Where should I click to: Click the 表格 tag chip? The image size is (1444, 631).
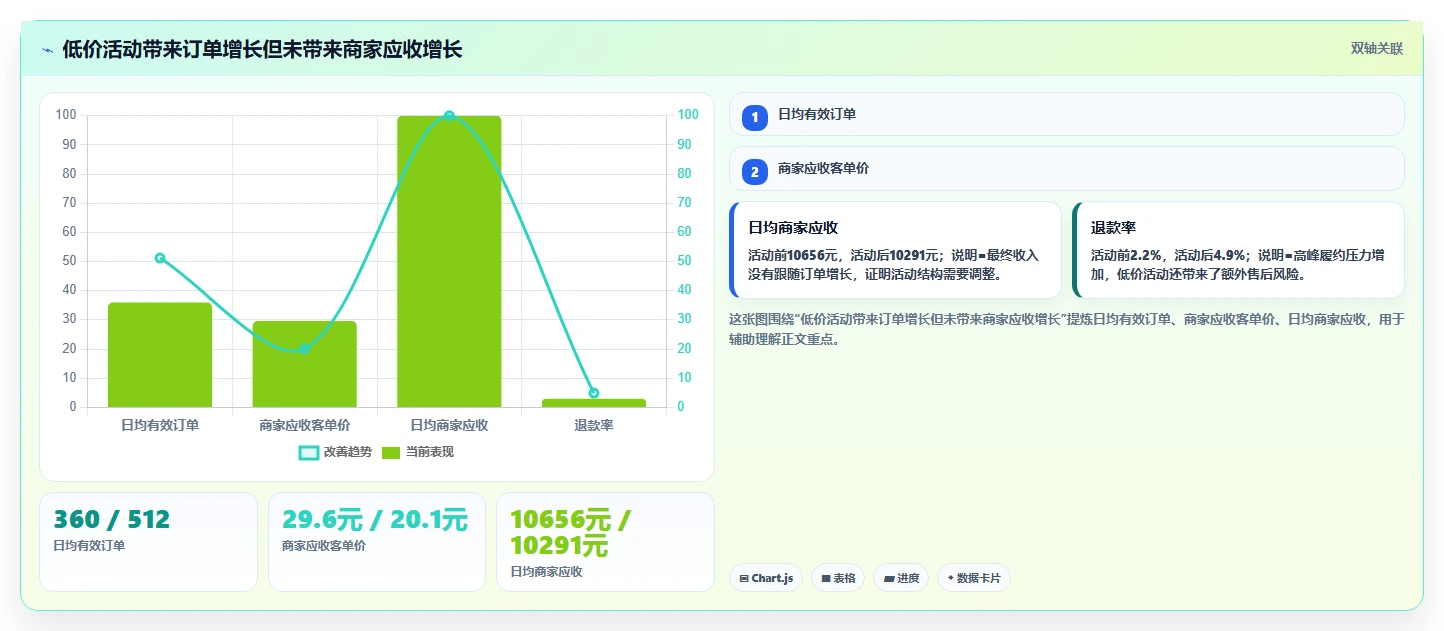pos(838,578)
